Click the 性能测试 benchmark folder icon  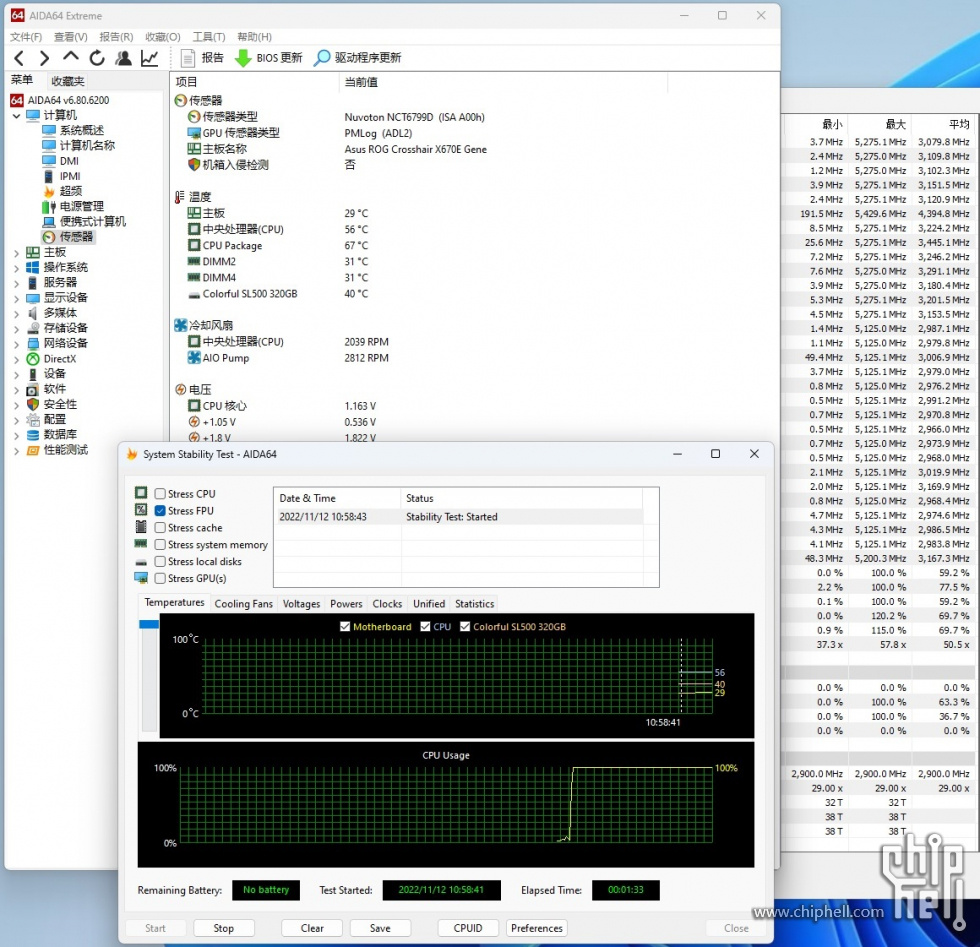32,450
